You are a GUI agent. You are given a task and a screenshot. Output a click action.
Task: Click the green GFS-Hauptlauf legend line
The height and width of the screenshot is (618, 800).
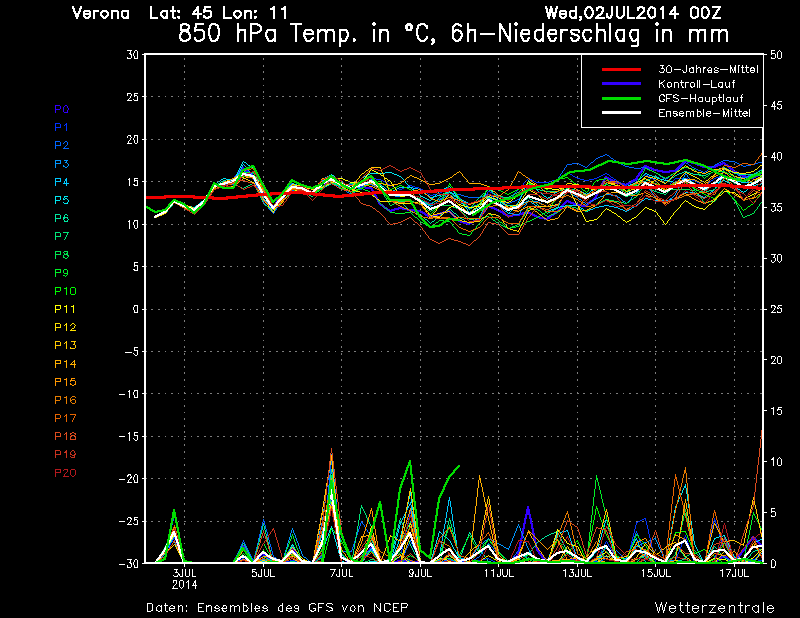pyautogui.click(x=621, y=98)
